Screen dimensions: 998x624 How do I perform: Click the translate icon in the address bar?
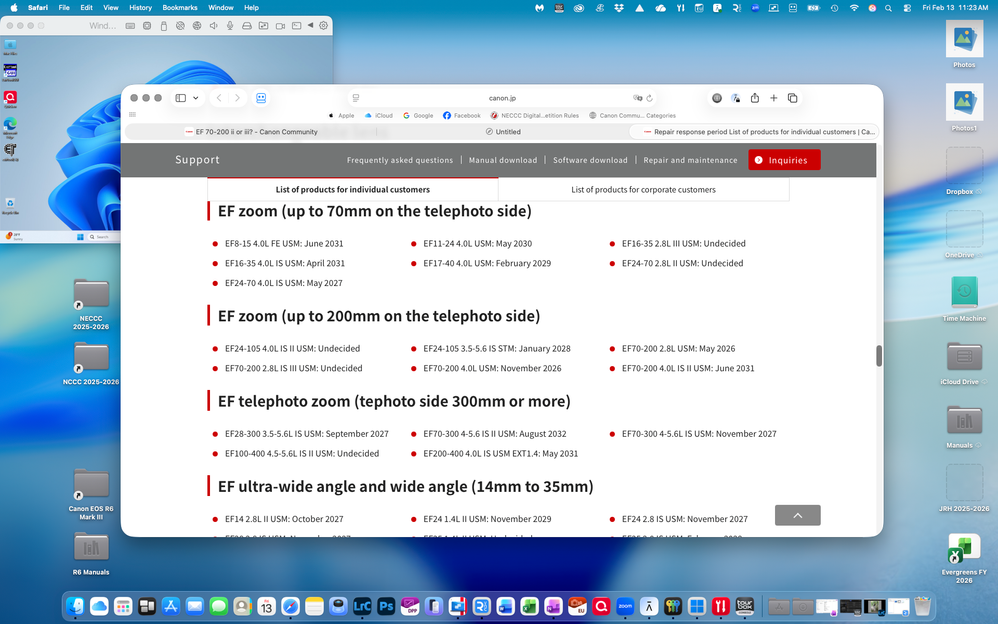(637, 98)
